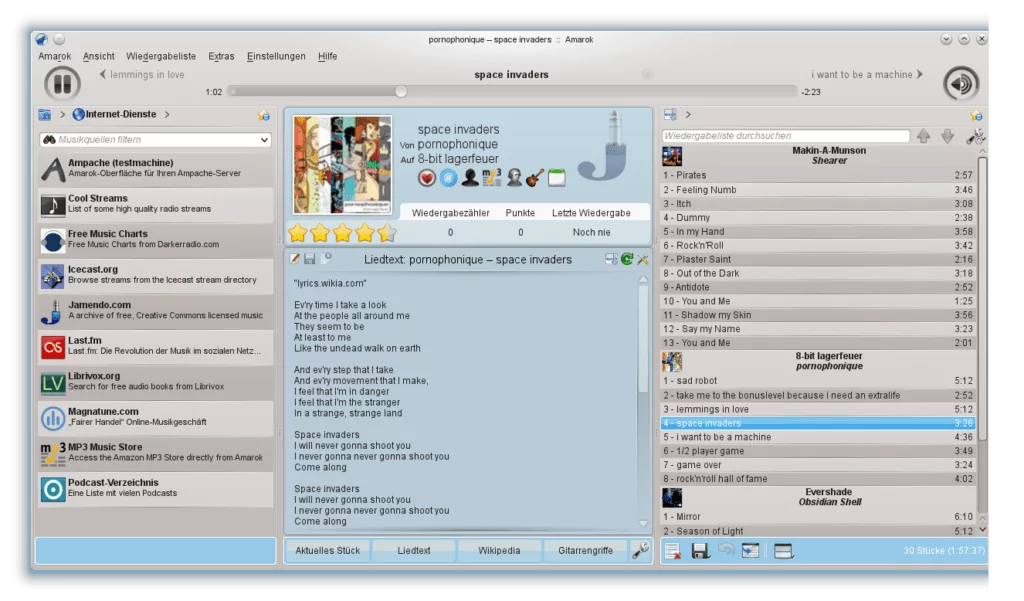Open the Ampache (testmachine) service

click(155, 168)
